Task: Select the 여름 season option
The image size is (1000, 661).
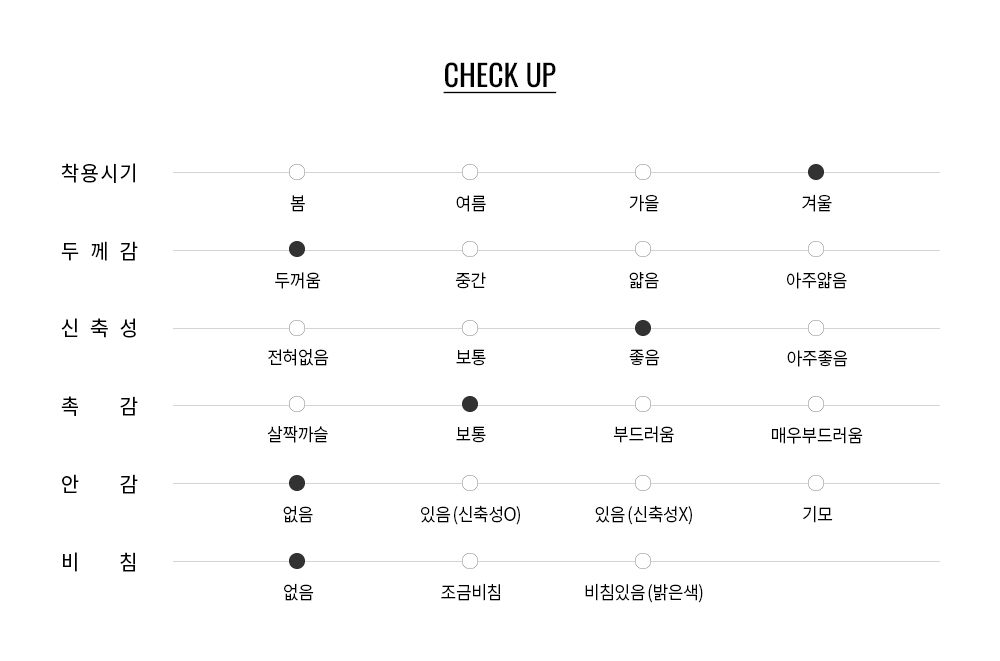Action: click(470, 172)
